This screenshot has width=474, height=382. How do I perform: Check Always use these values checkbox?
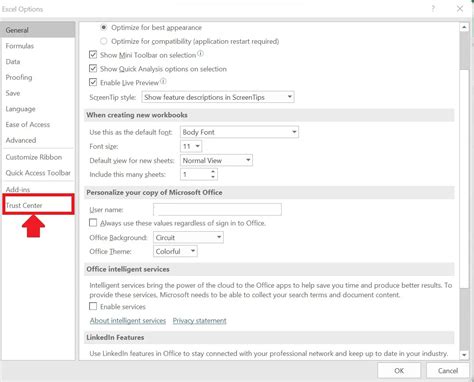click(x=93, y=223)
